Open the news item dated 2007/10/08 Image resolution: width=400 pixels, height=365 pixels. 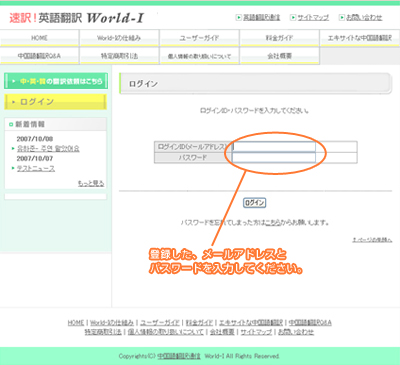click(48, 148)
